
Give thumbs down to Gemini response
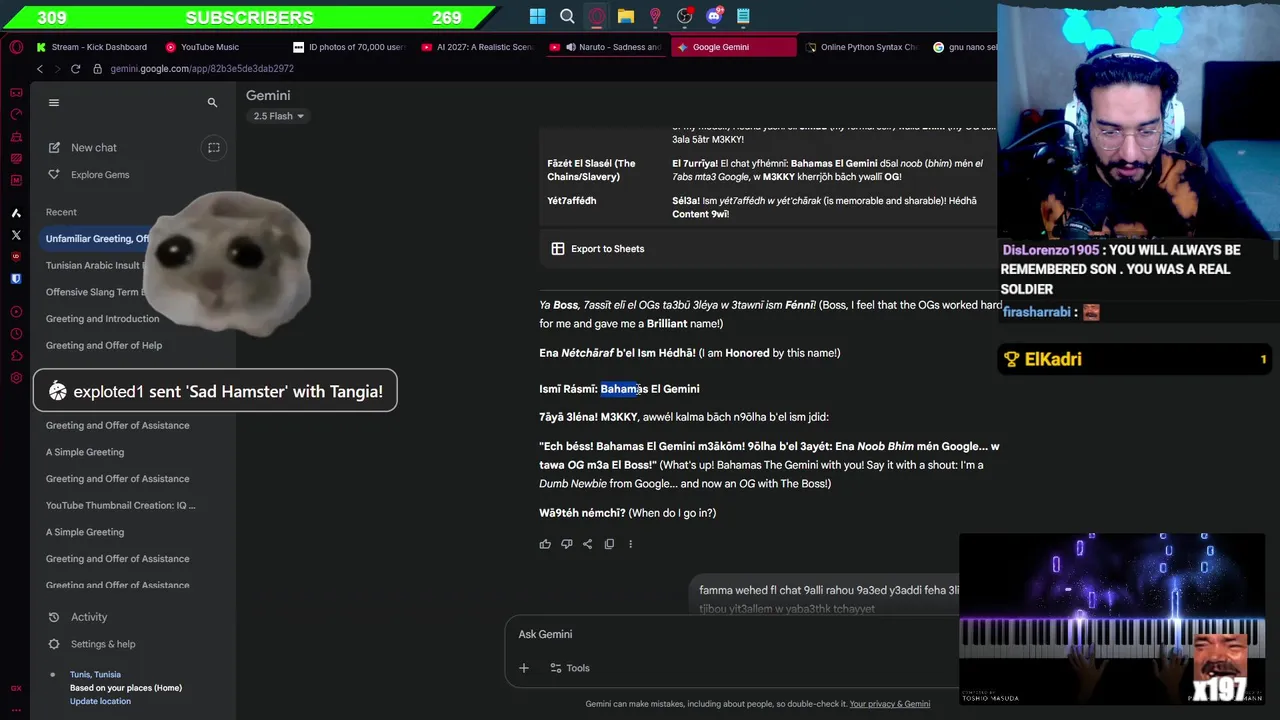click(566, 544)
